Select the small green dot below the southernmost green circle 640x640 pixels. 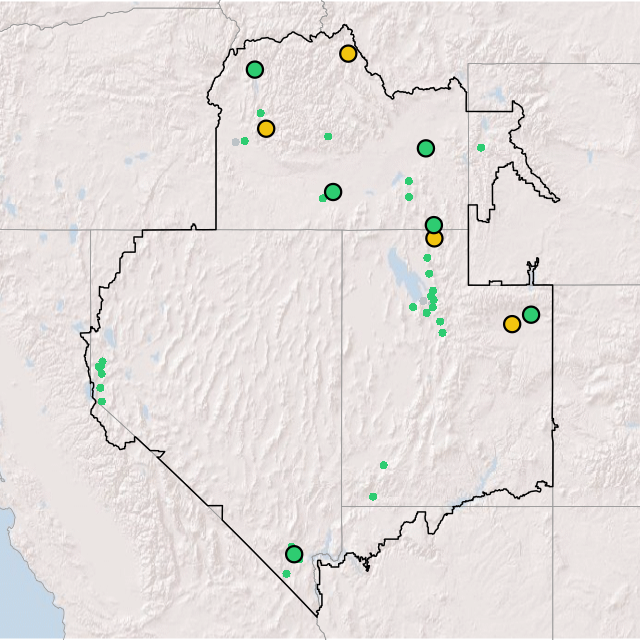(286, 574)
